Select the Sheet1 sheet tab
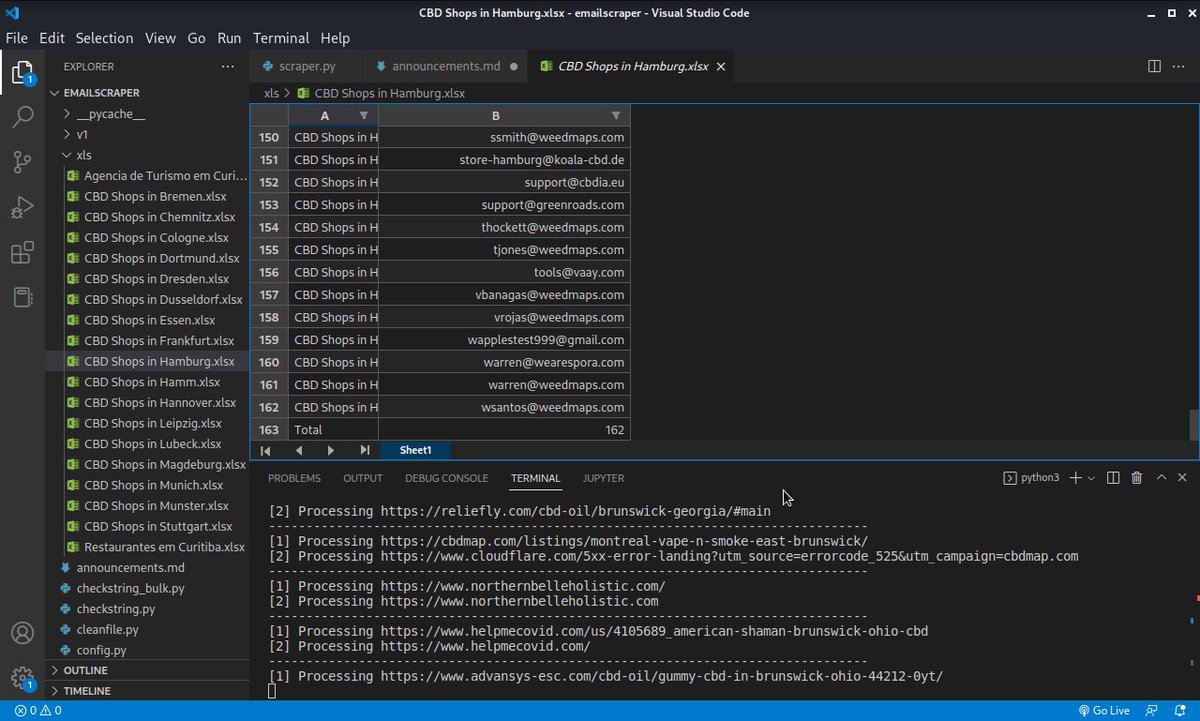This screenshot has height=721, width=1200. click(414, 450)
